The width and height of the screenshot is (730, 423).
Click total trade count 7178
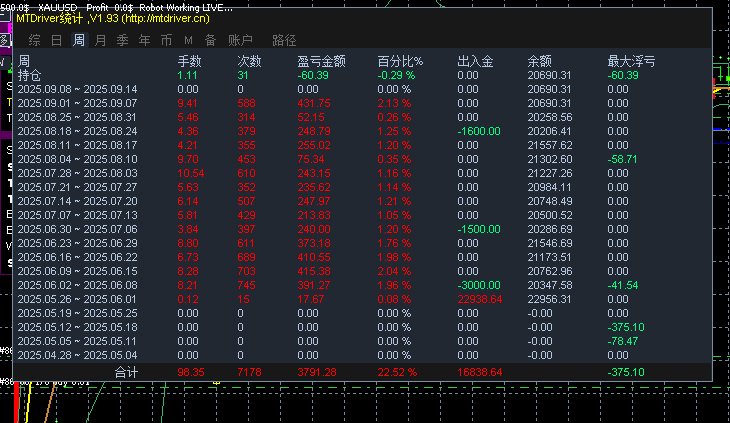click(x=249, y=372)
